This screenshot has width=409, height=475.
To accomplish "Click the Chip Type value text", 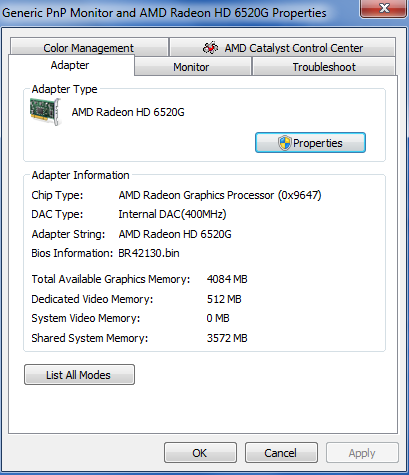I will point(220,195).
